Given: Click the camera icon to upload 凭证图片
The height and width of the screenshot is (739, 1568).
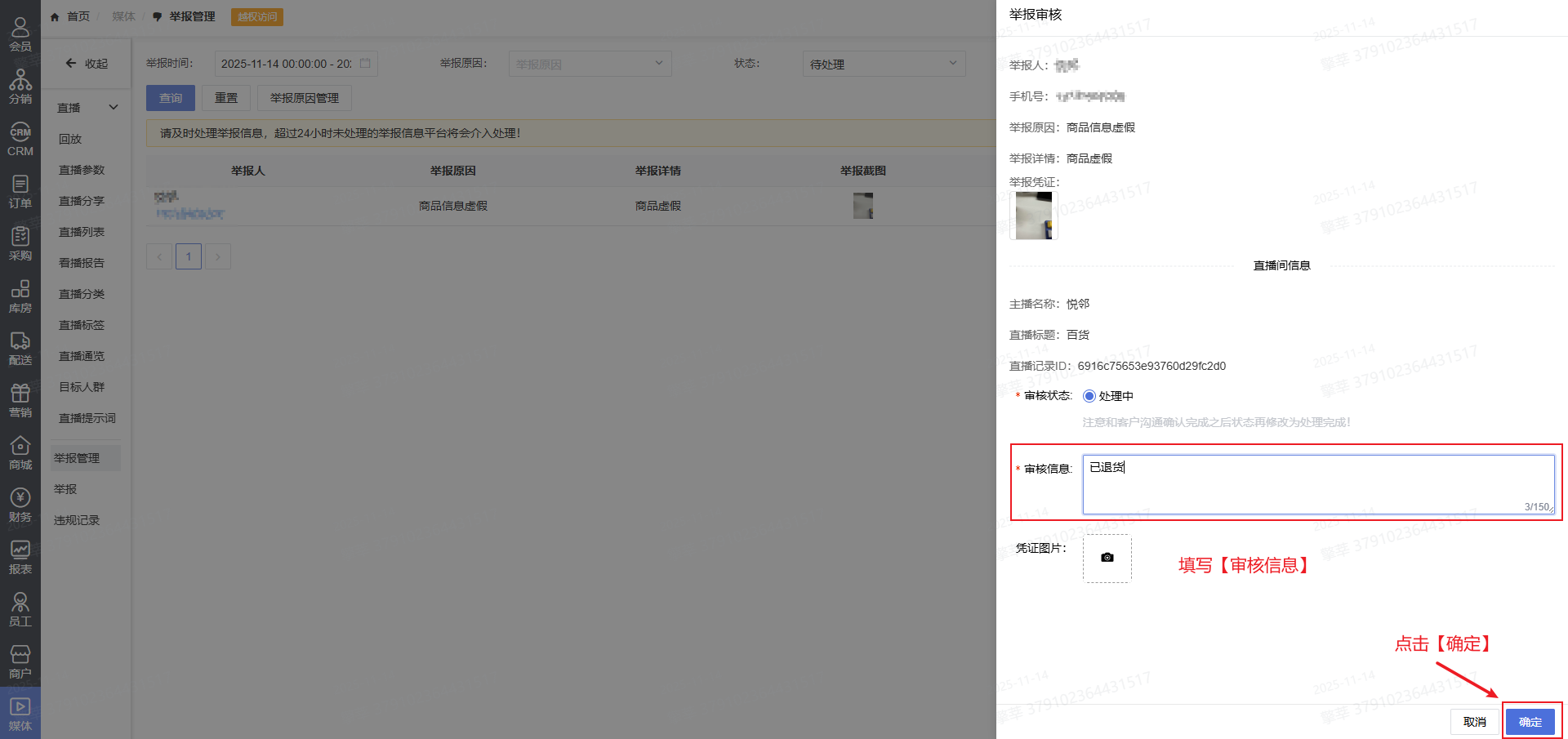Looking at the screenshot, I should [x=1107, y=558].
